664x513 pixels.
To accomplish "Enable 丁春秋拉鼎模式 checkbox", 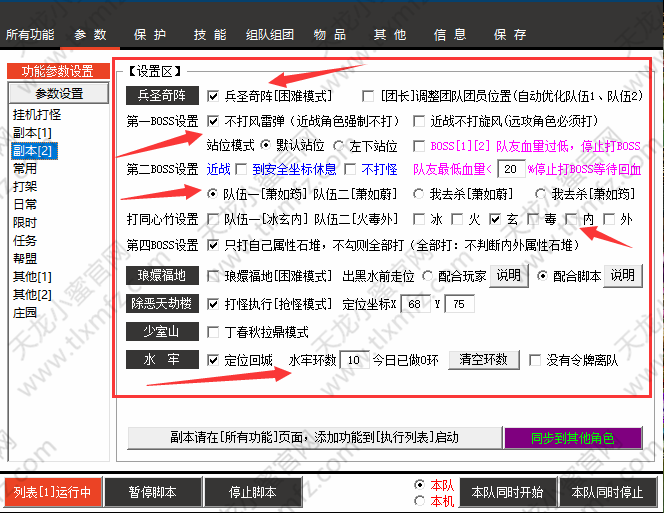I will coord(213,332).
